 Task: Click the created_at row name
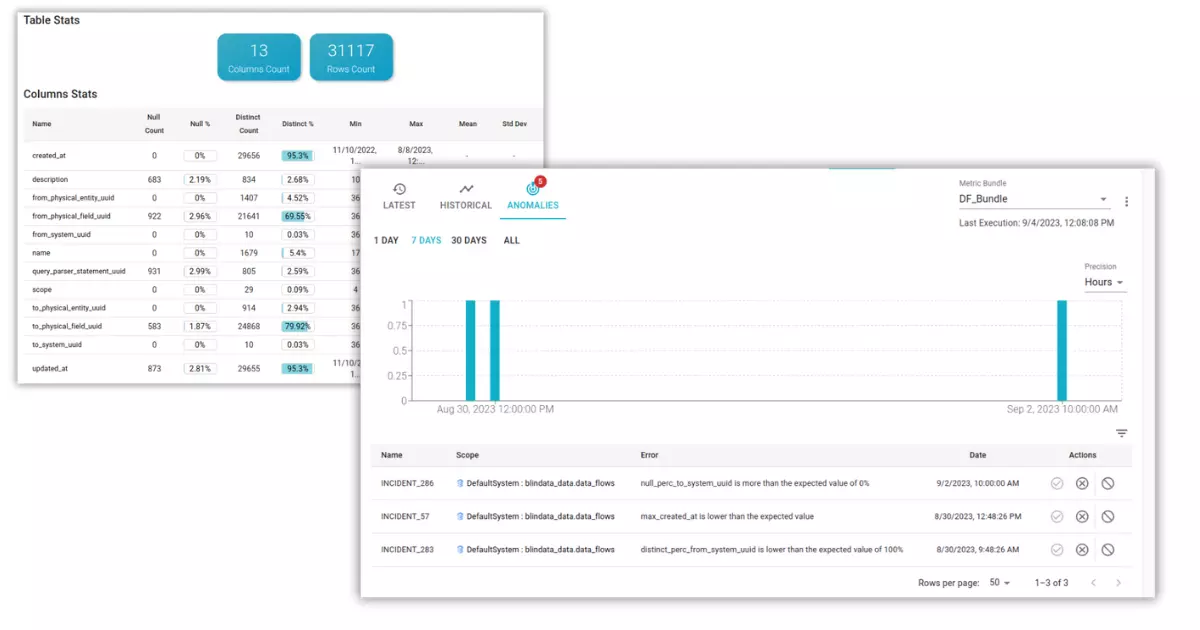[x=49, y=156]
